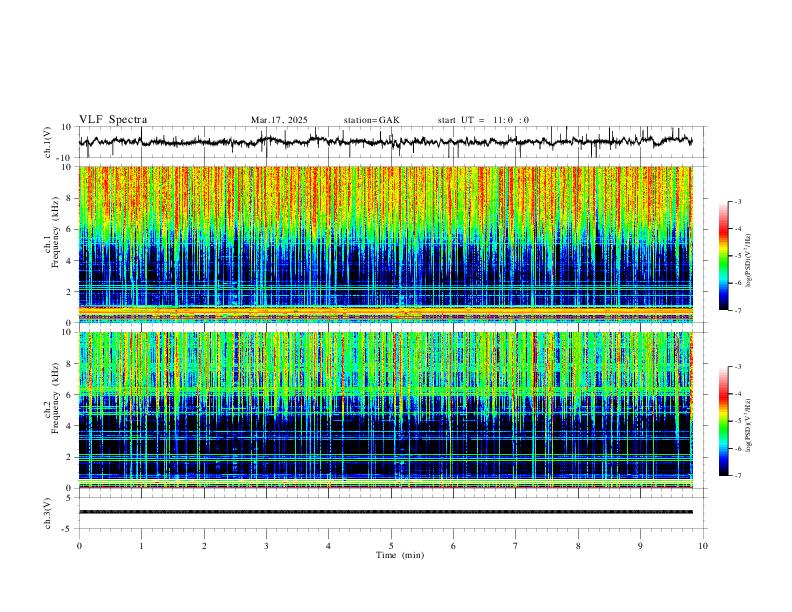Click the ch.3 flat voltage trace

click(x=385, y=512)
